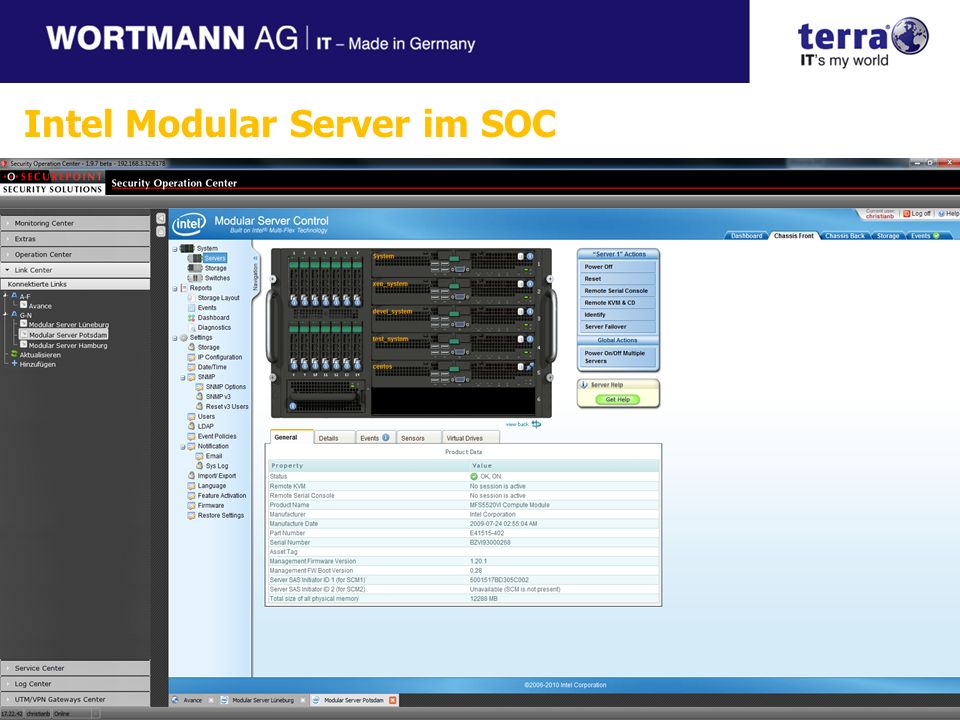Open Event Policies settings
Viewport: 960px width, 720px height.
click(217, 436)
